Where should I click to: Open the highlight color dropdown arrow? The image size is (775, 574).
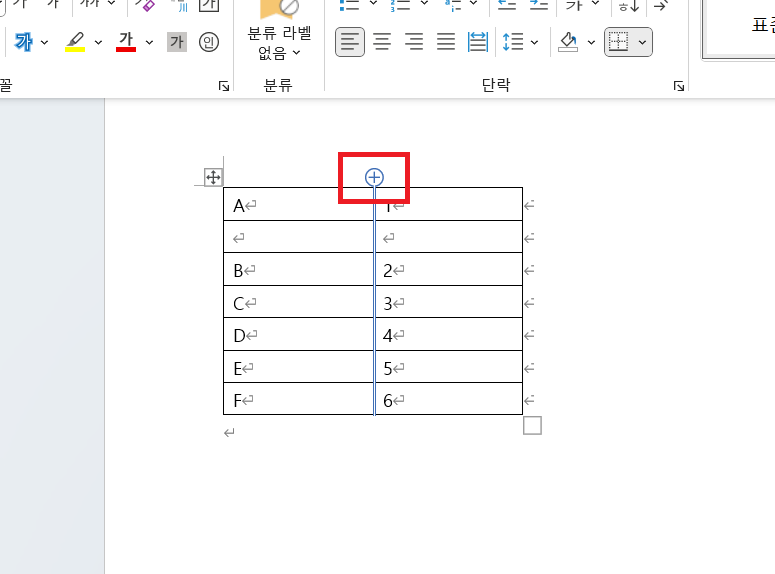[x=98, y=43]
